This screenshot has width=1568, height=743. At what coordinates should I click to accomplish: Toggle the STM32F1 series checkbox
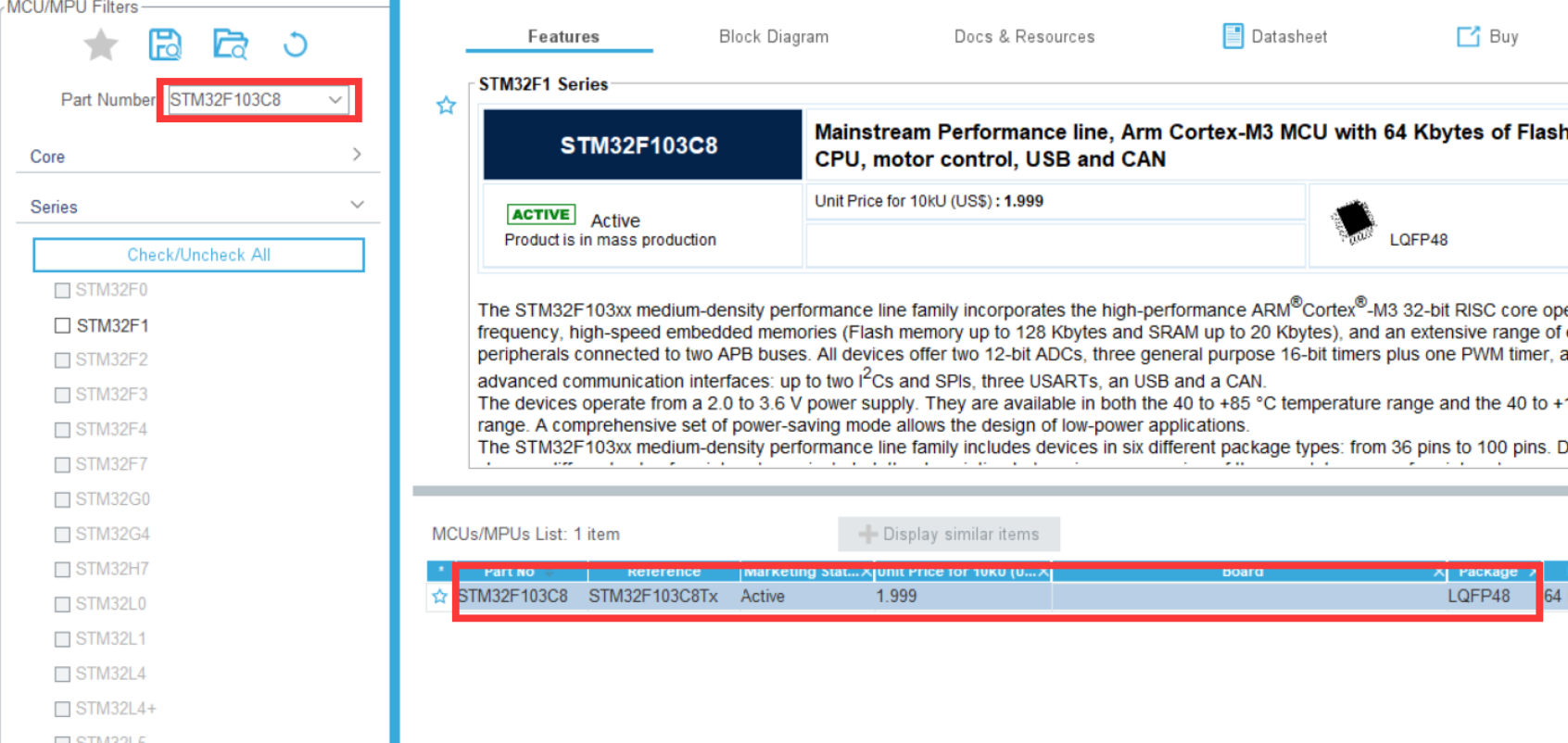point(62,325)
